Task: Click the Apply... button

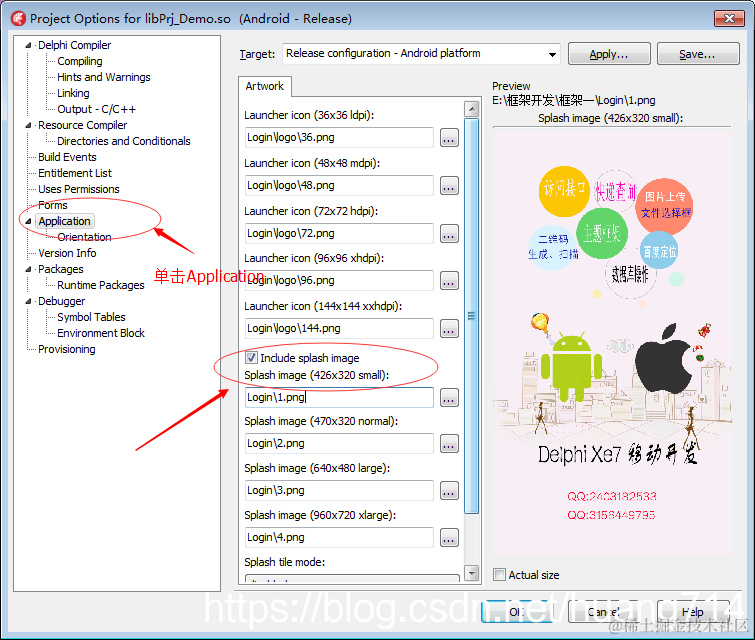Action: click(x=609, y=54)
